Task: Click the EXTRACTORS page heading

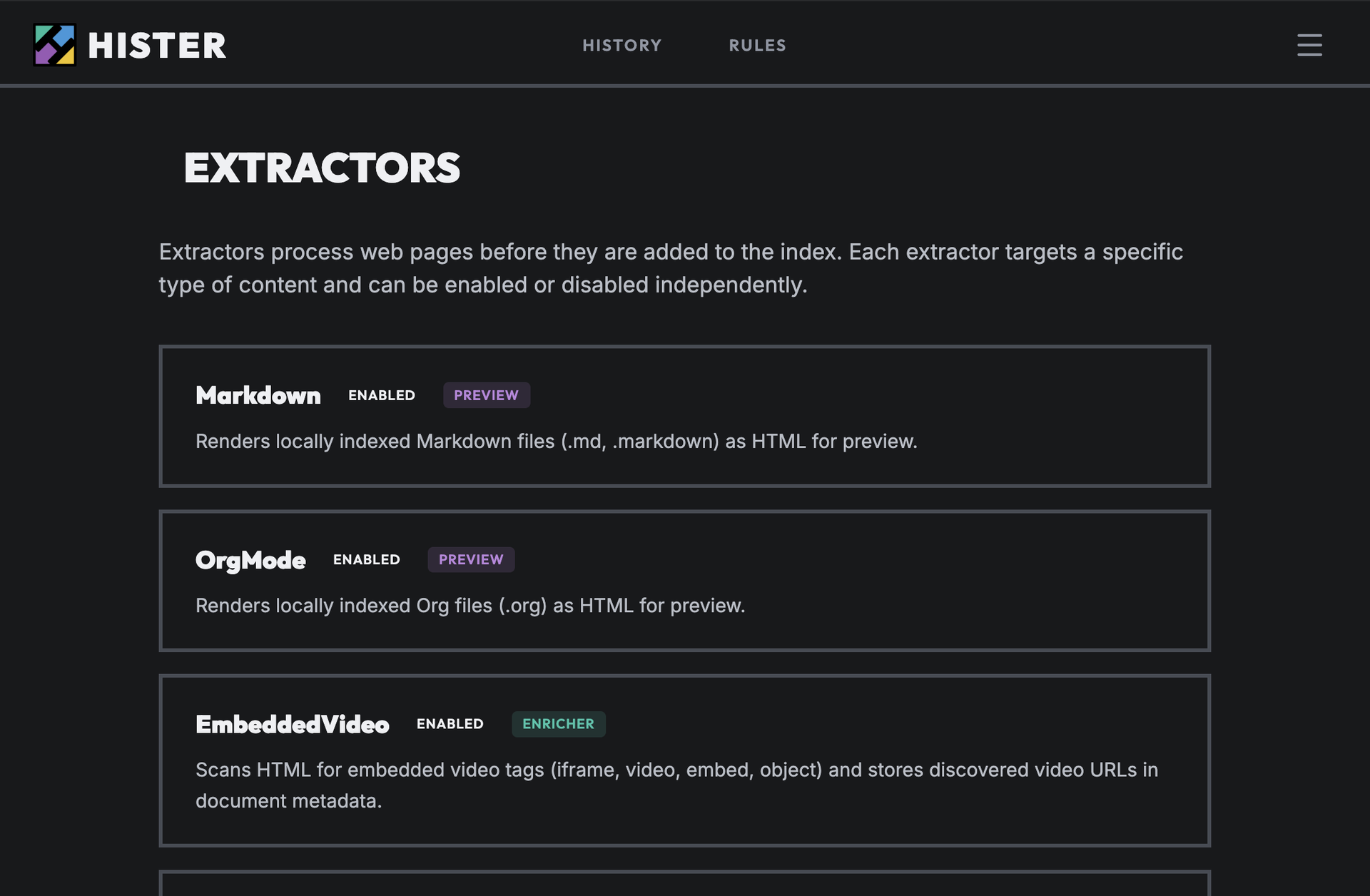Action: click(322, 168)
